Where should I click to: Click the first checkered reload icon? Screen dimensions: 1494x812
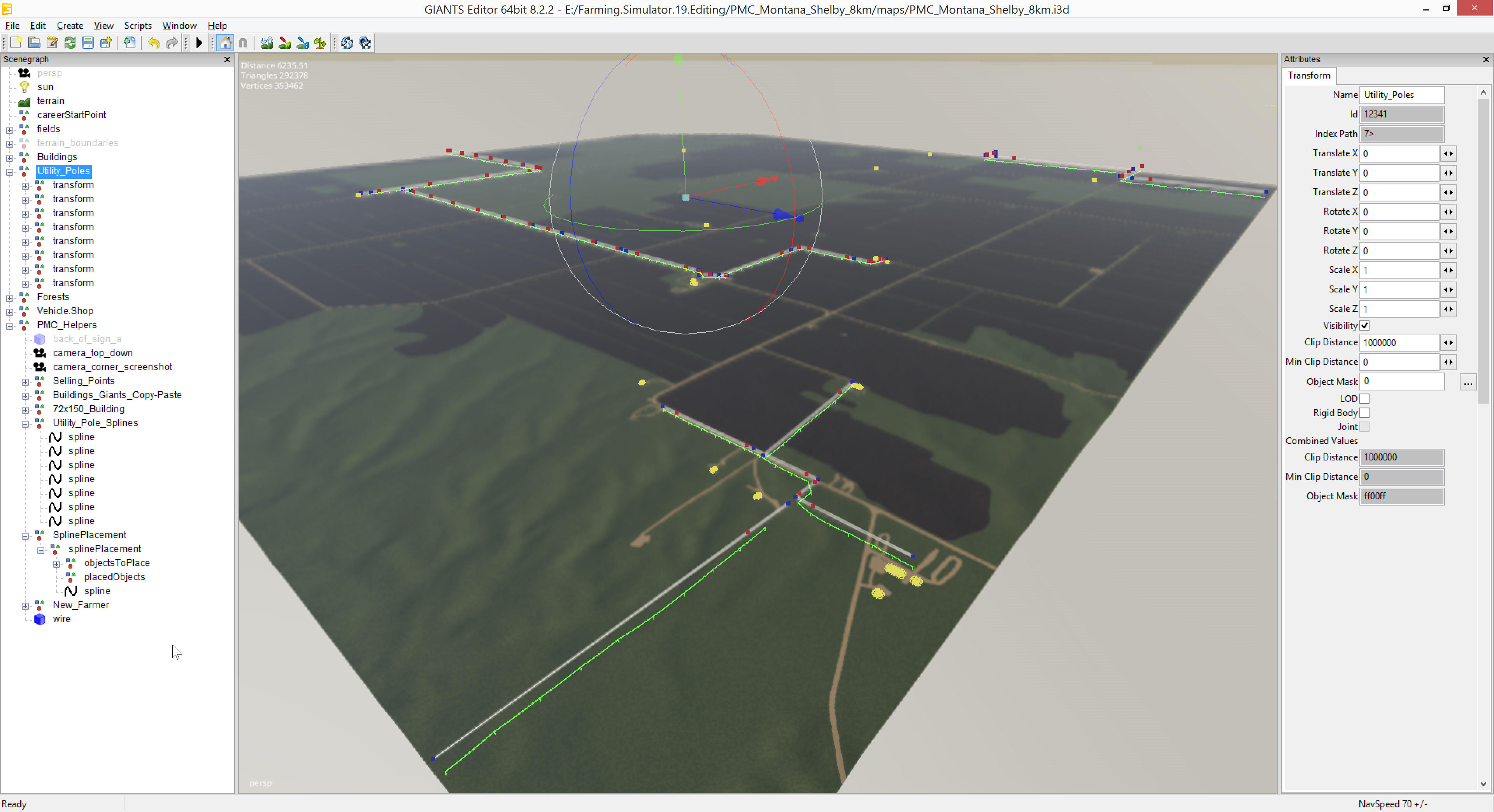tap(347, 43)
